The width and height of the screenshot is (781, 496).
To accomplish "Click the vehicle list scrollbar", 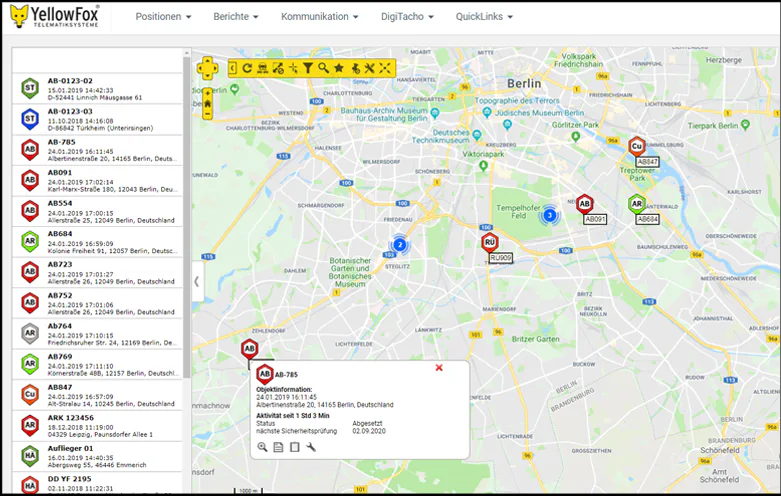I will [187, 217].
